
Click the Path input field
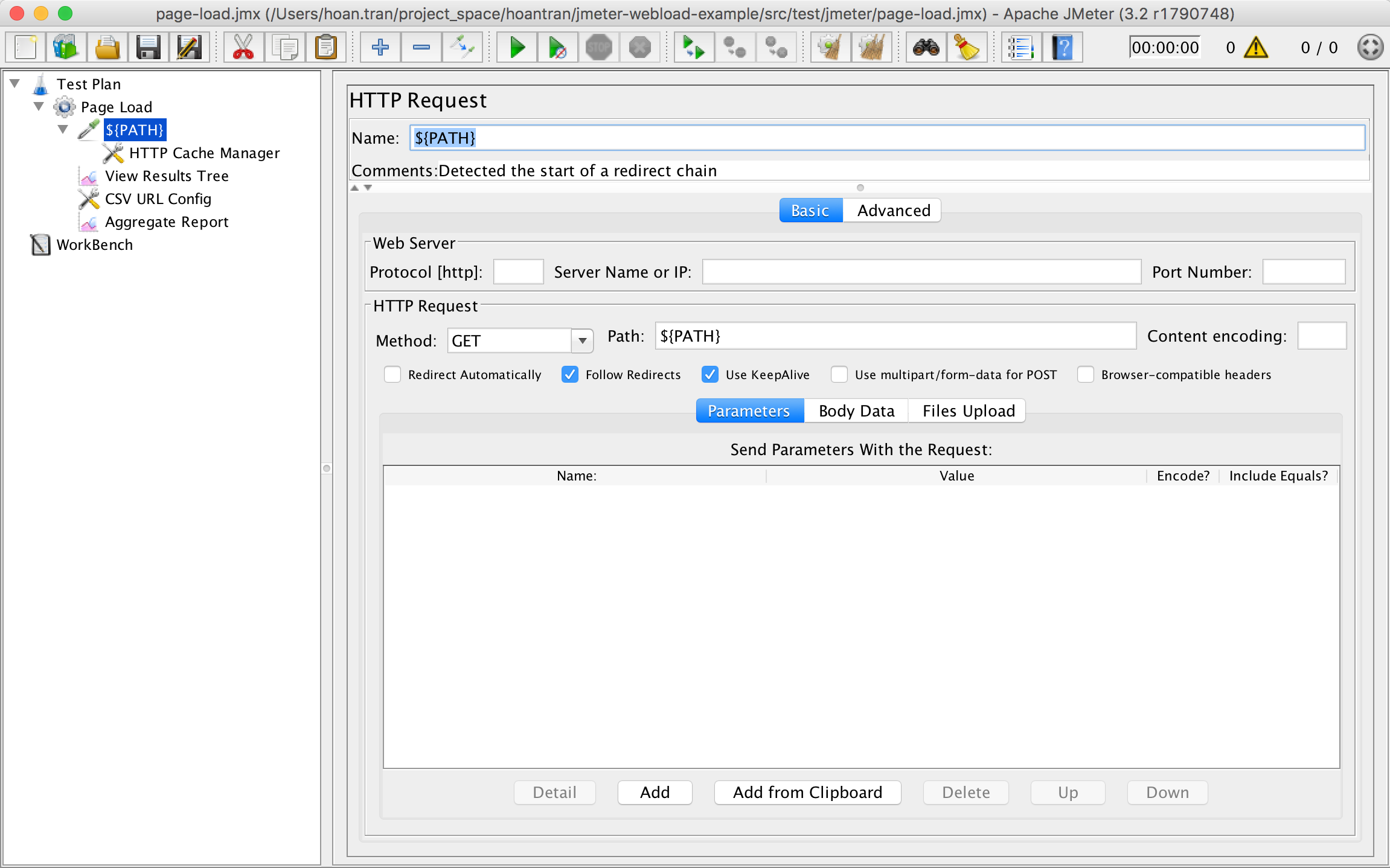(895, 336)
